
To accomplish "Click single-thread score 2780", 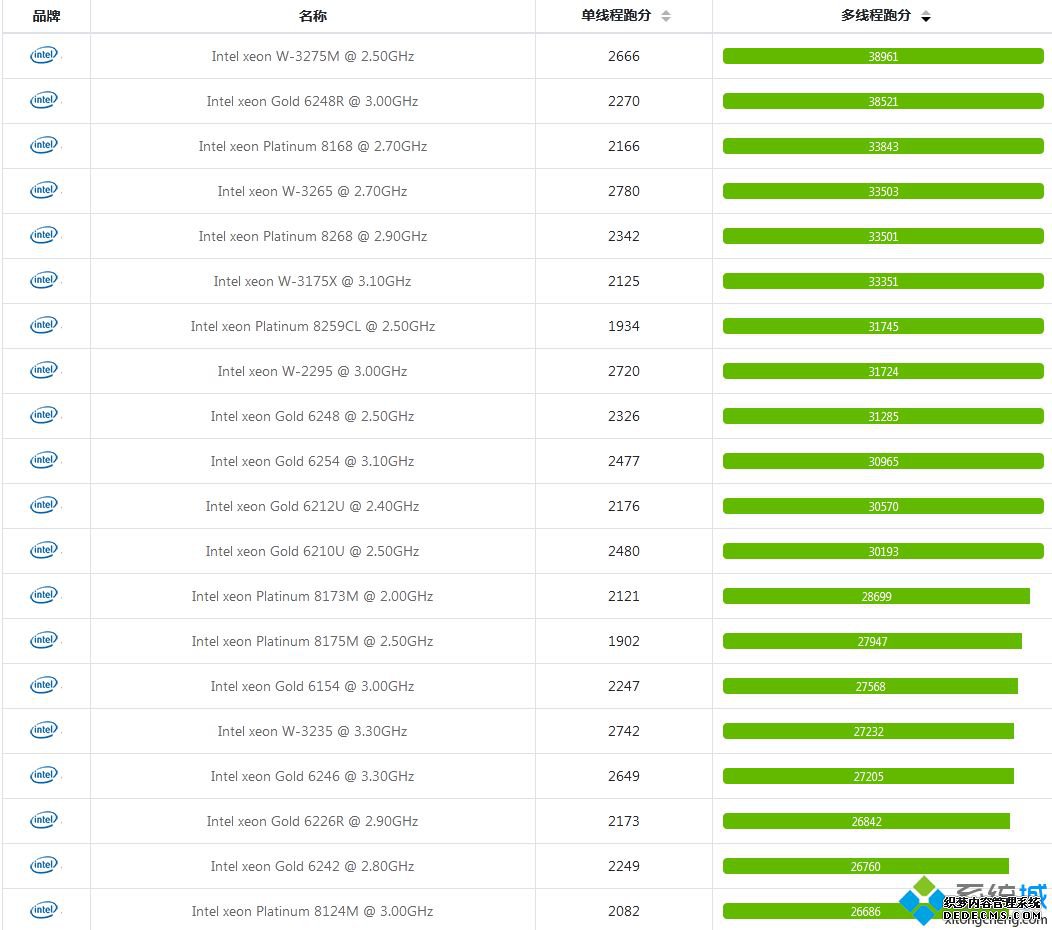I will 624,191.
